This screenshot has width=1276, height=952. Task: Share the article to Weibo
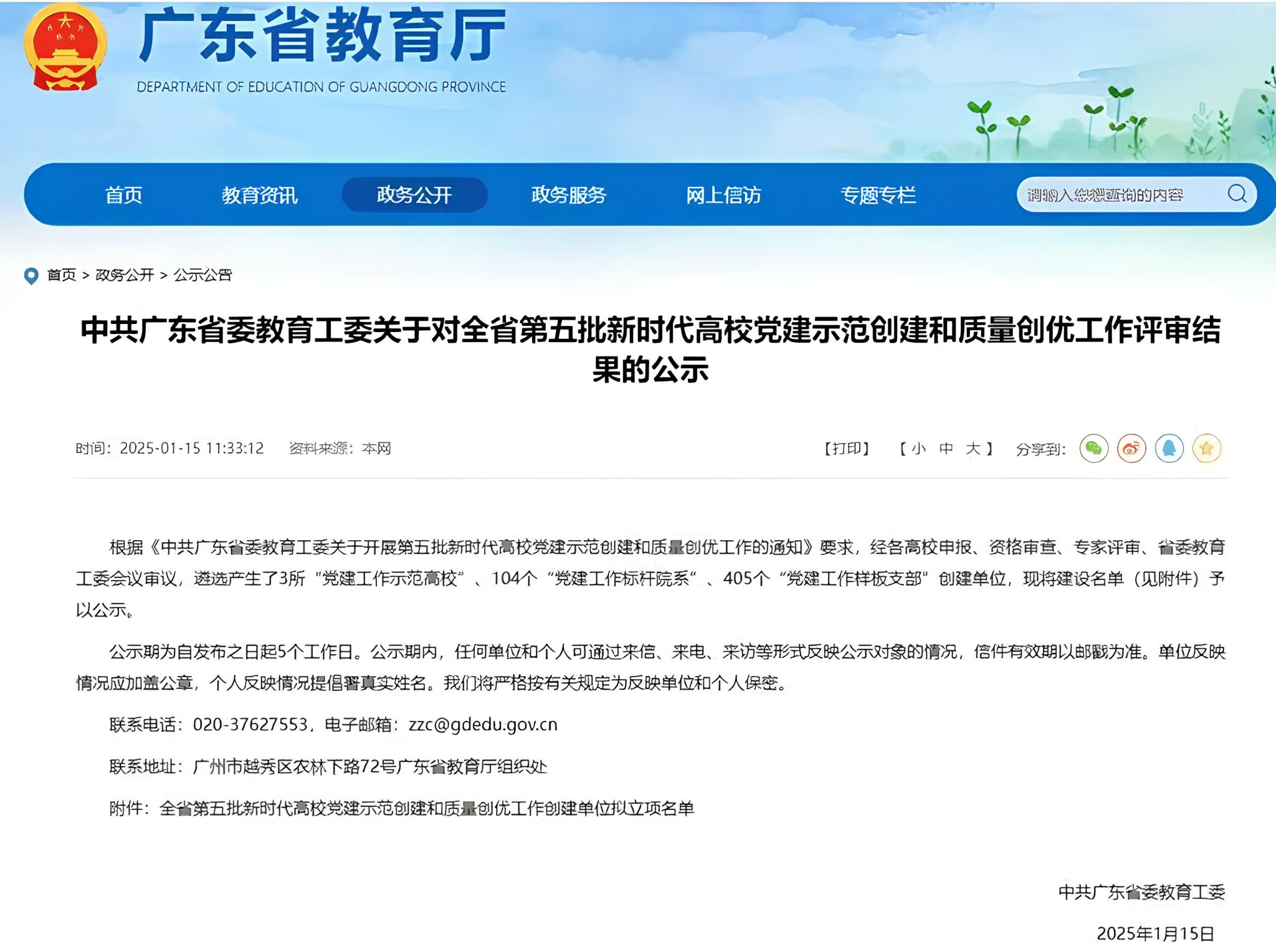pos(1131,449)
